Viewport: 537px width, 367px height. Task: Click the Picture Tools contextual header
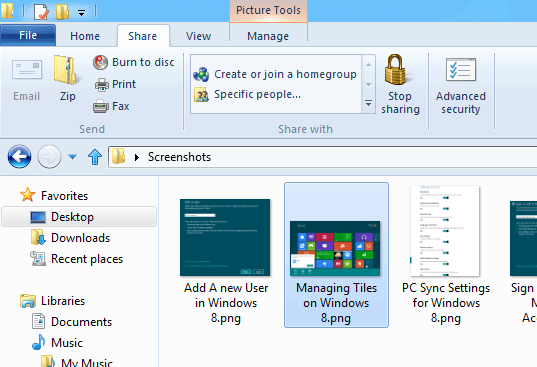(x=268, y=10)
